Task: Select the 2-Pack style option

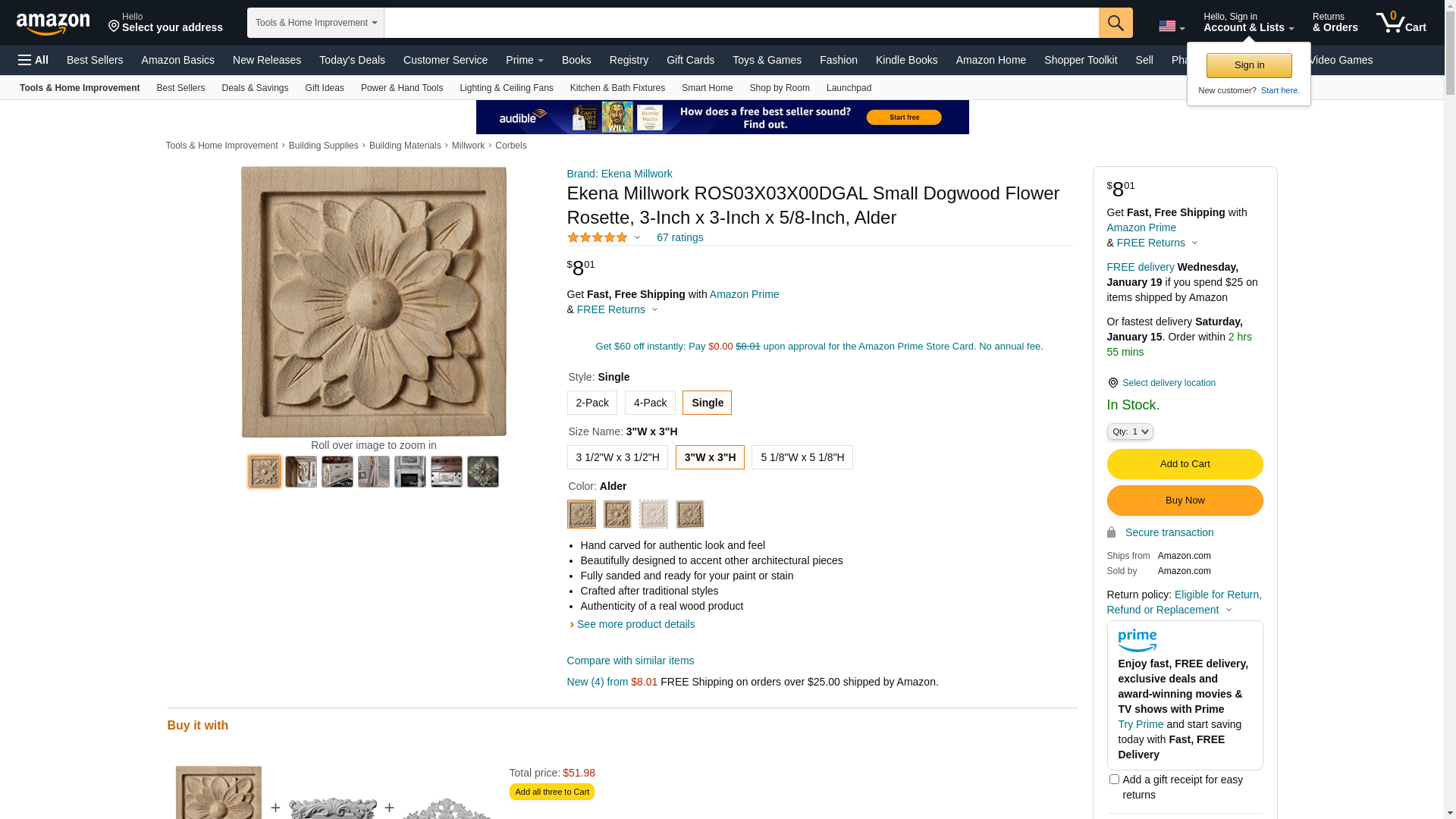Action: point(591,403)
